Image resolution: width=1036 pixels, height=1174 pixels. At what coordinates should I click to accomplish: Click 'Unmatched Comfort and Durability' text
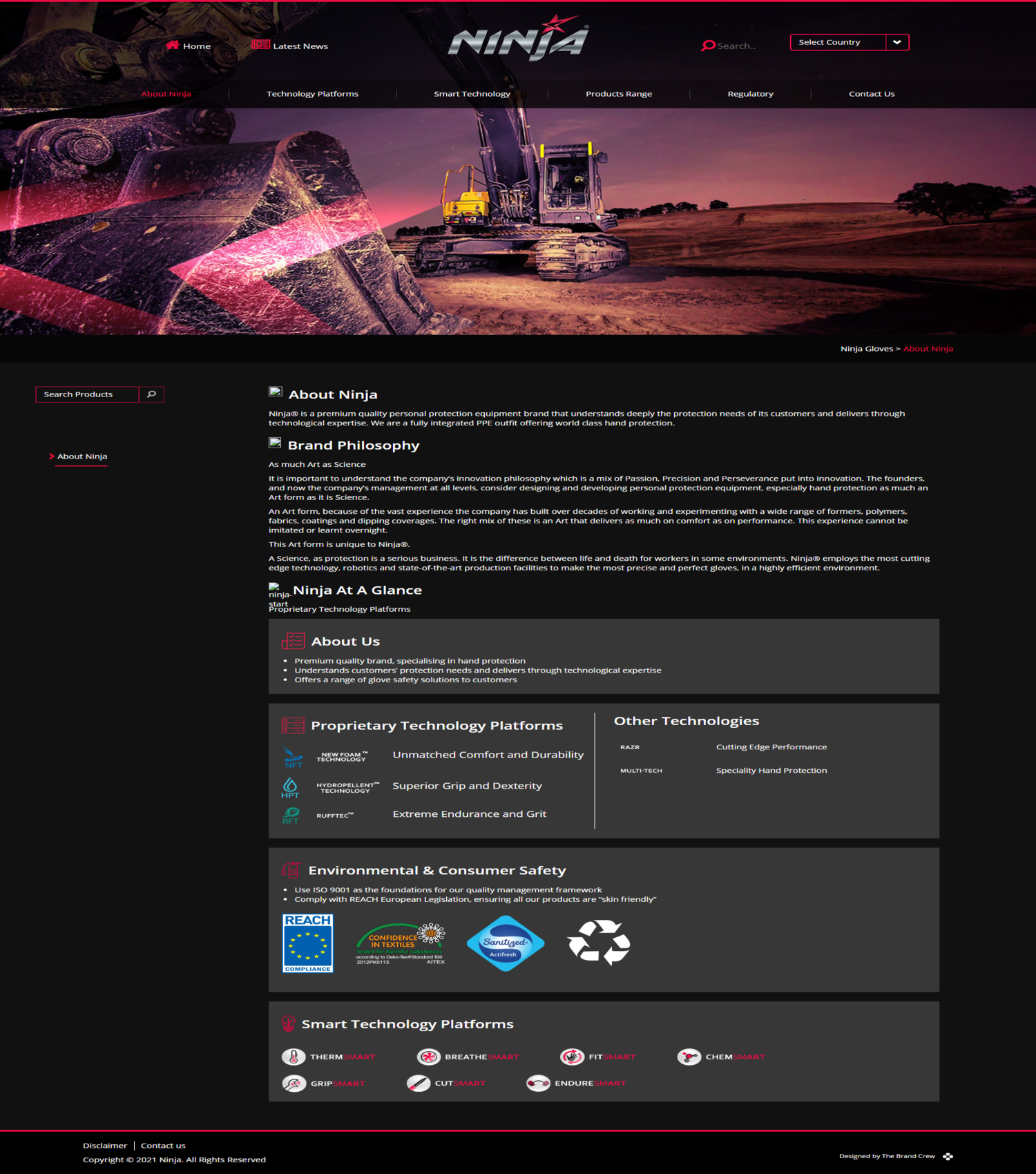click(488, 755)
